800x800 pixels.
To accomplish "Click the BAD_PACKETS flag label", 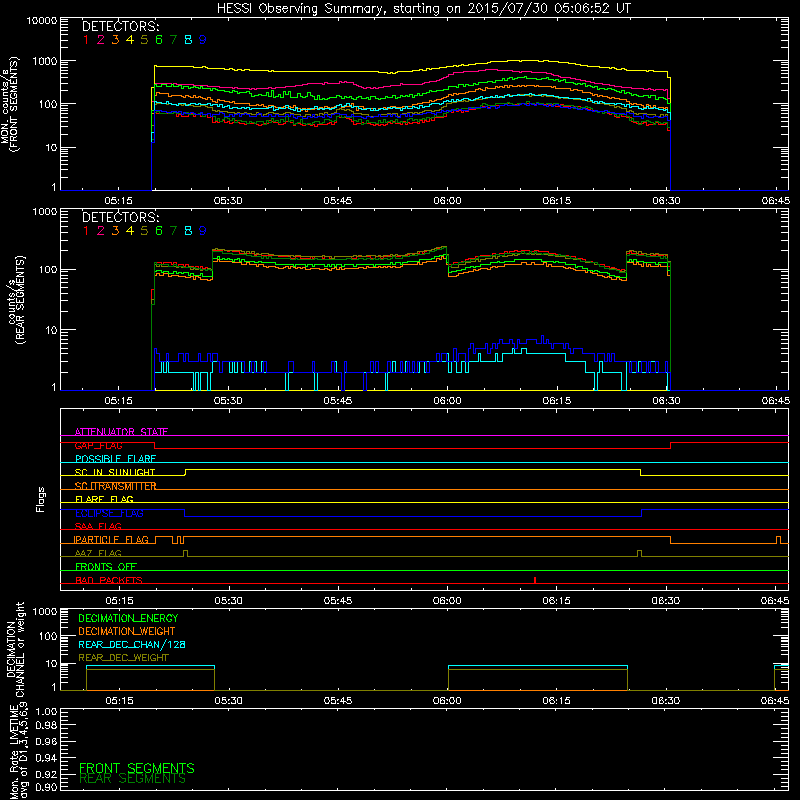I will (109, 580).
